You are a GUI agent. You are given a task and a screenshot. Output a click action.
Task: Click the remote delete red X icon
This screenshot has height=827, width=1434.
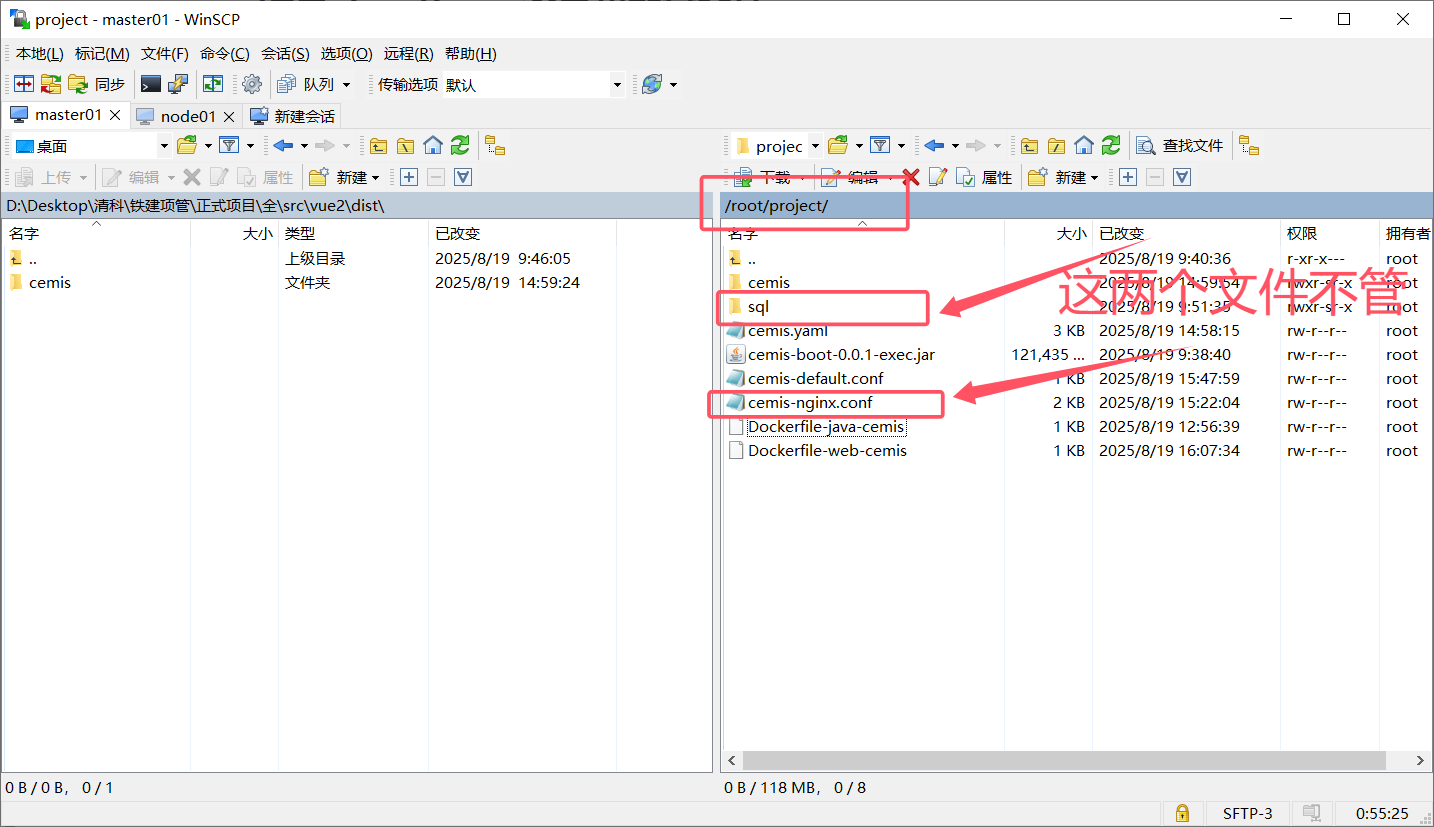(x=910, y=177)
